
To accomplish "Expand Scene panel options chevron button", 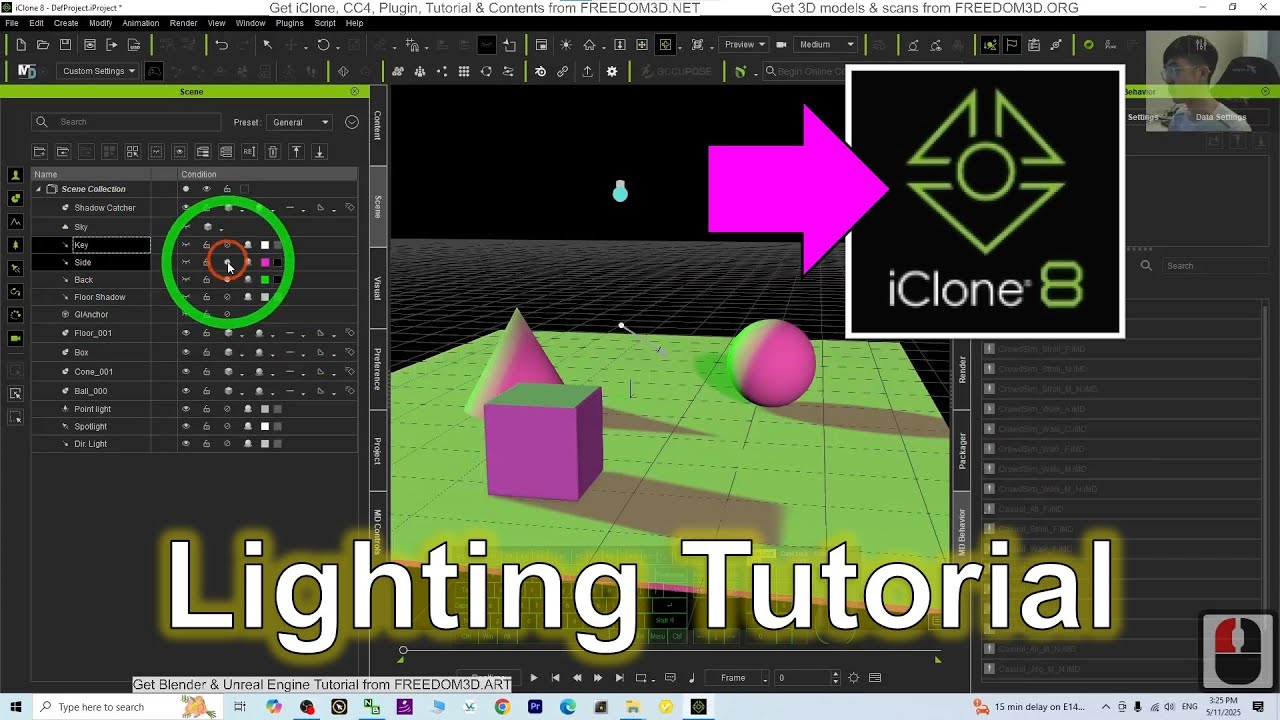I will tap(352, 122).
